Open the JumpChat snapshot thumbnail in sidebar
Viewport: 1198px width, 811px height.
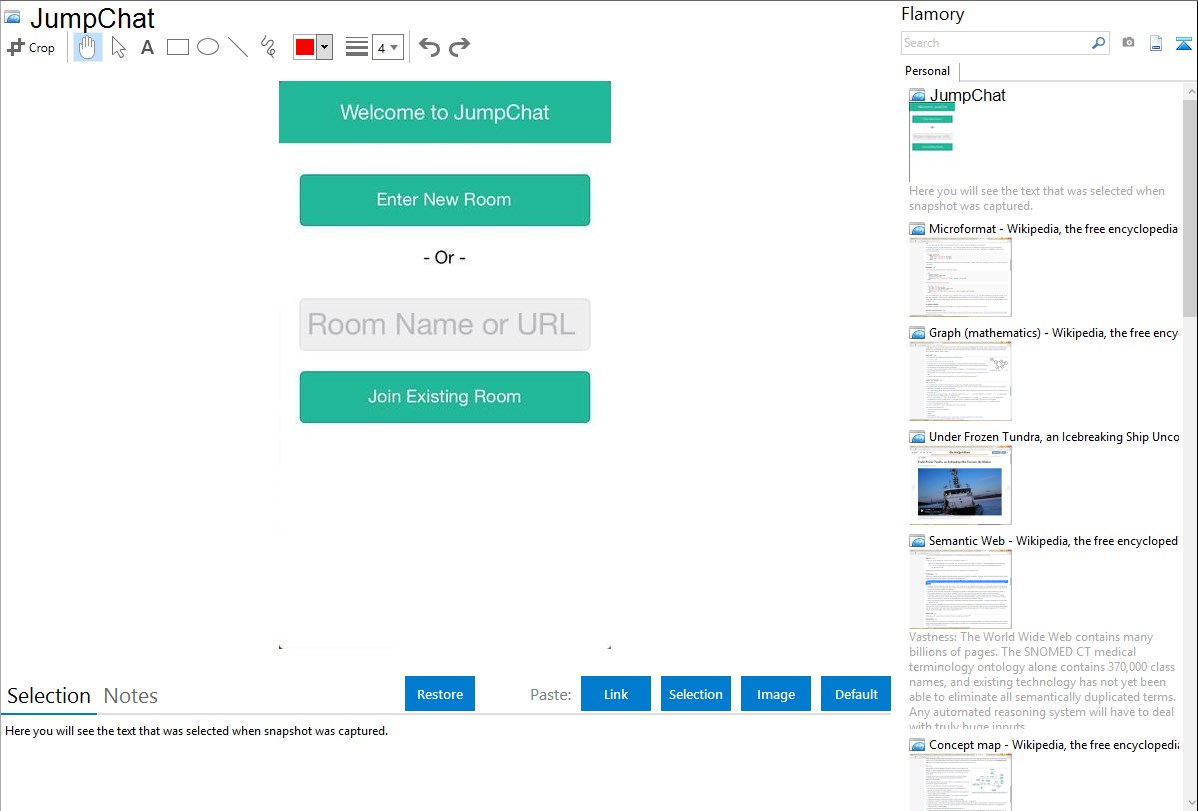932,141
